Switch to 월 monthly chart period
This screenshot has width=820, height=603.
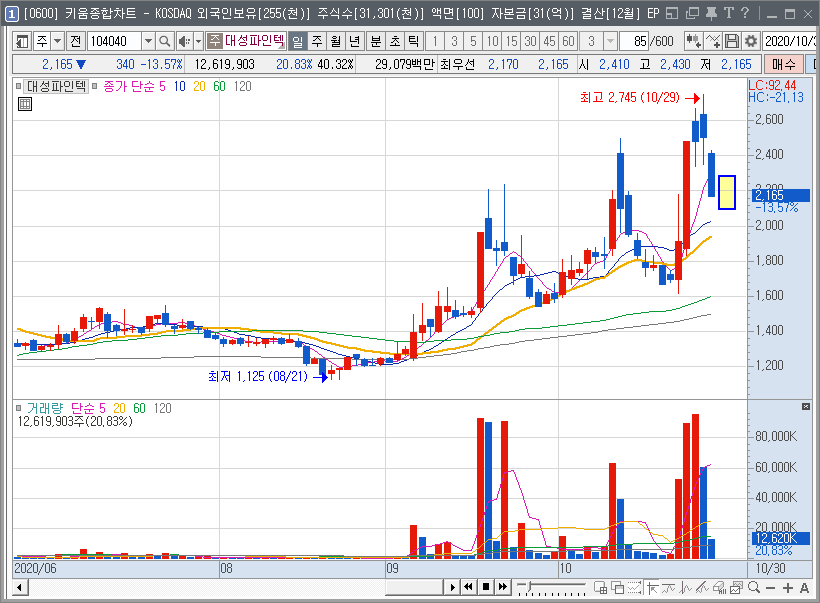(x=336, y=41)
